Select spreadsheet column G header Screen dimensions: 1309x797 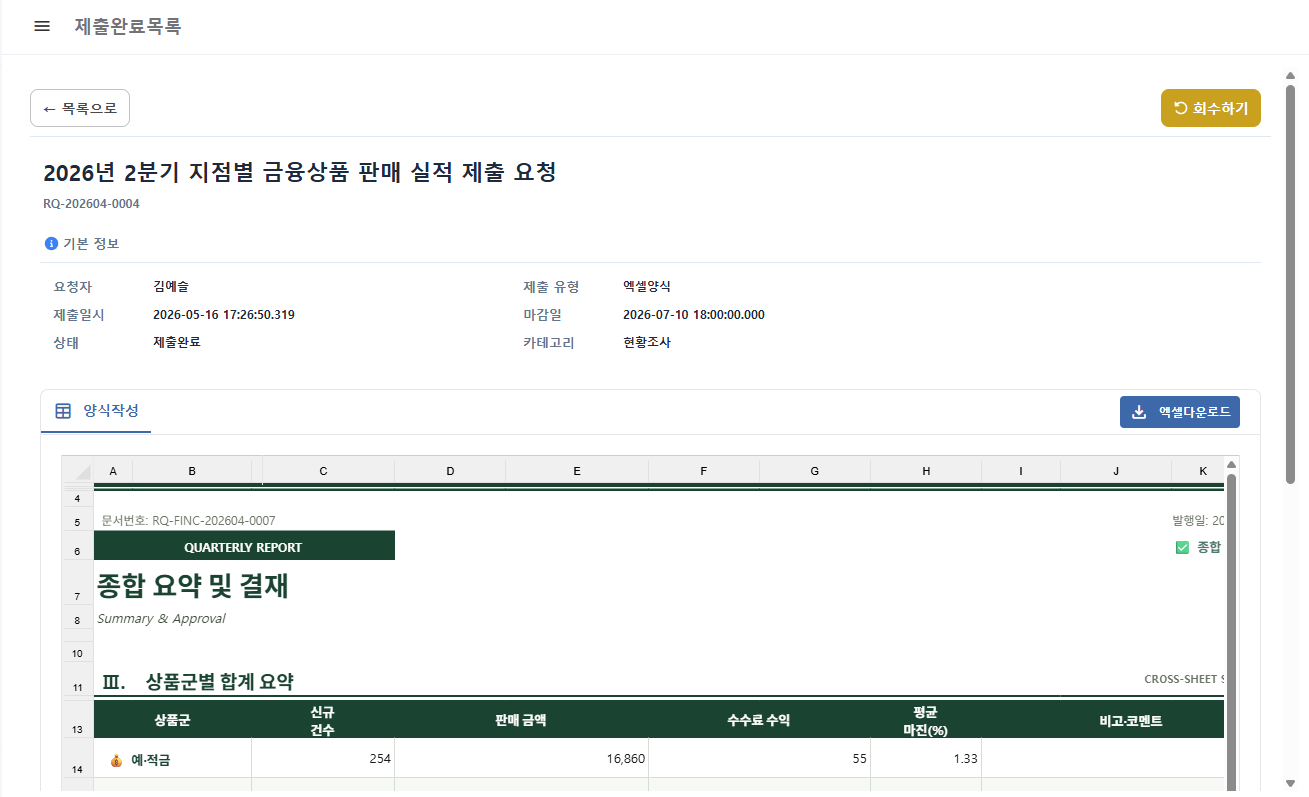(x=815, y=470)
